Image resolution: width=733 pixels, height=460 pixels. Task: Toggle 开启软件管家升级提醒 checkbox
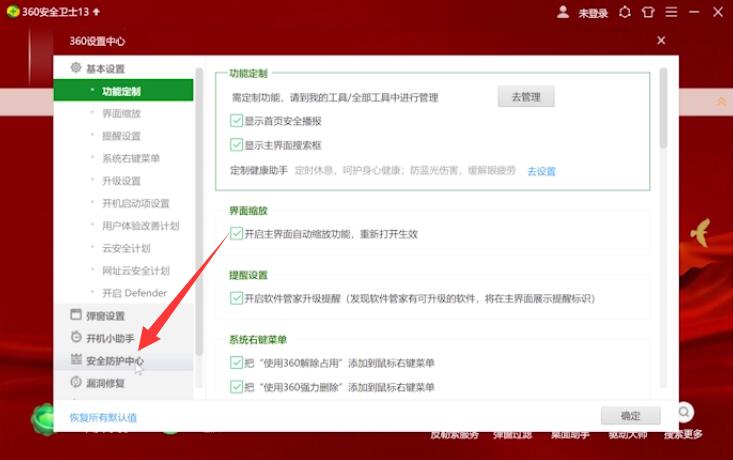236,298
